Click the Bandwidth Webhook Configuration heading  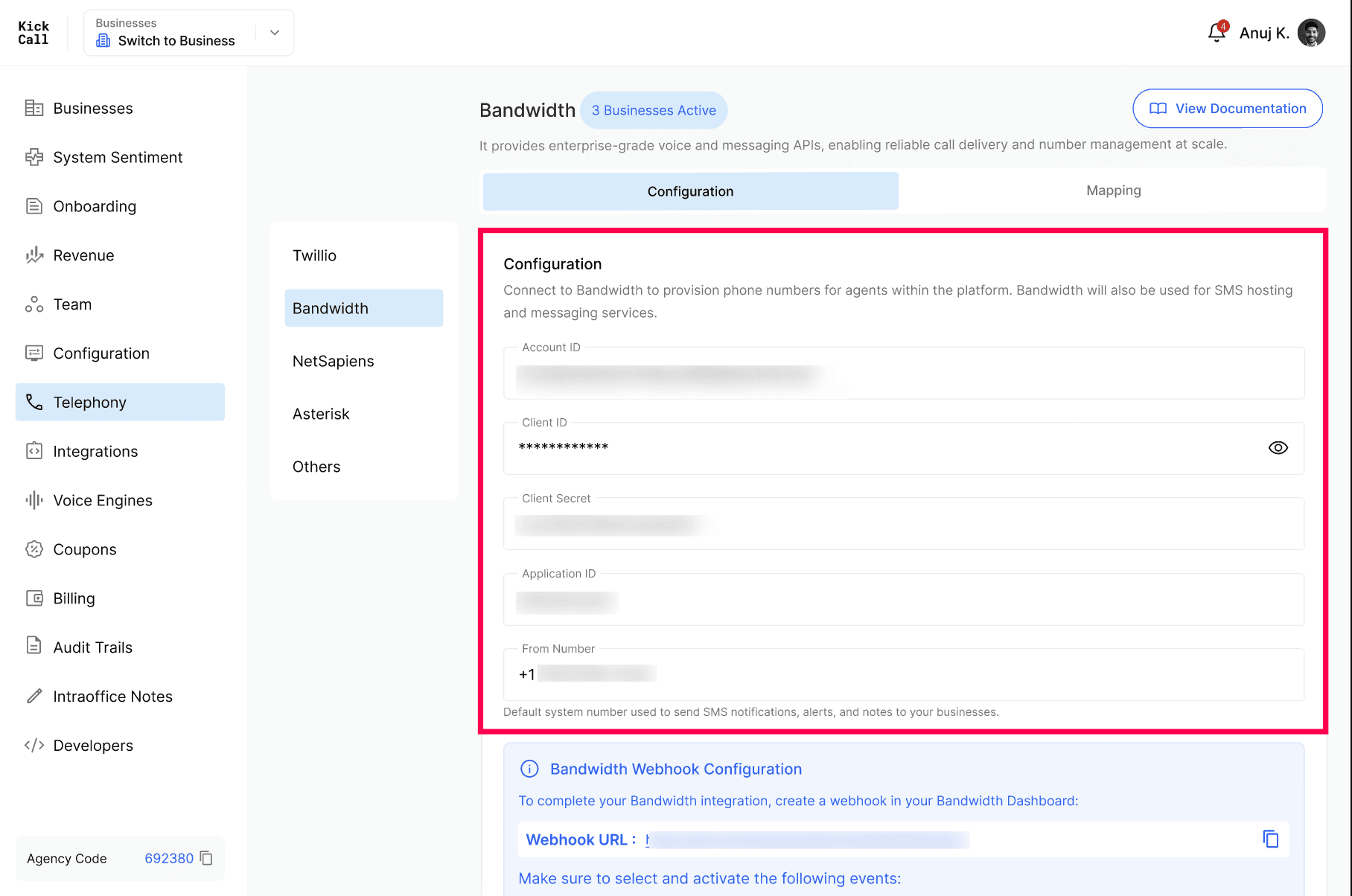coord(676,769)
